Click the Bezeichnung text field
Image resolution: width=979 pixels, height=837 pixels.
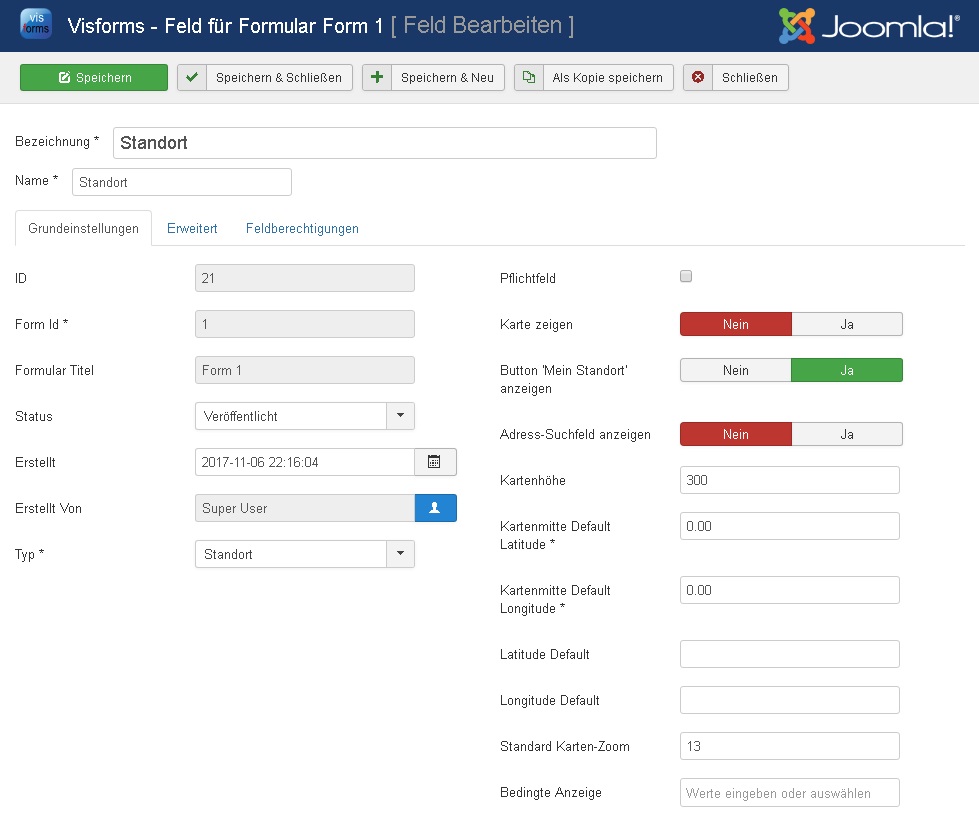click(x=384, y=143)
